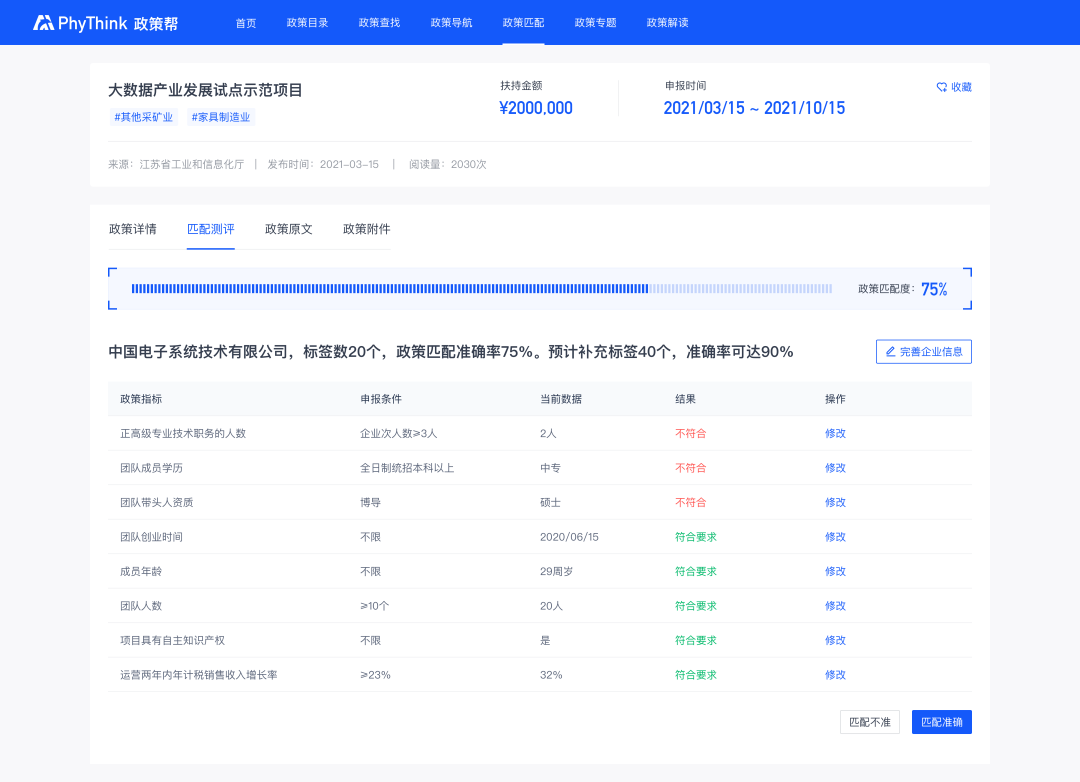1080x782 pixels.
Task: Open the 政策附件 tab
Action: (367, 229)
